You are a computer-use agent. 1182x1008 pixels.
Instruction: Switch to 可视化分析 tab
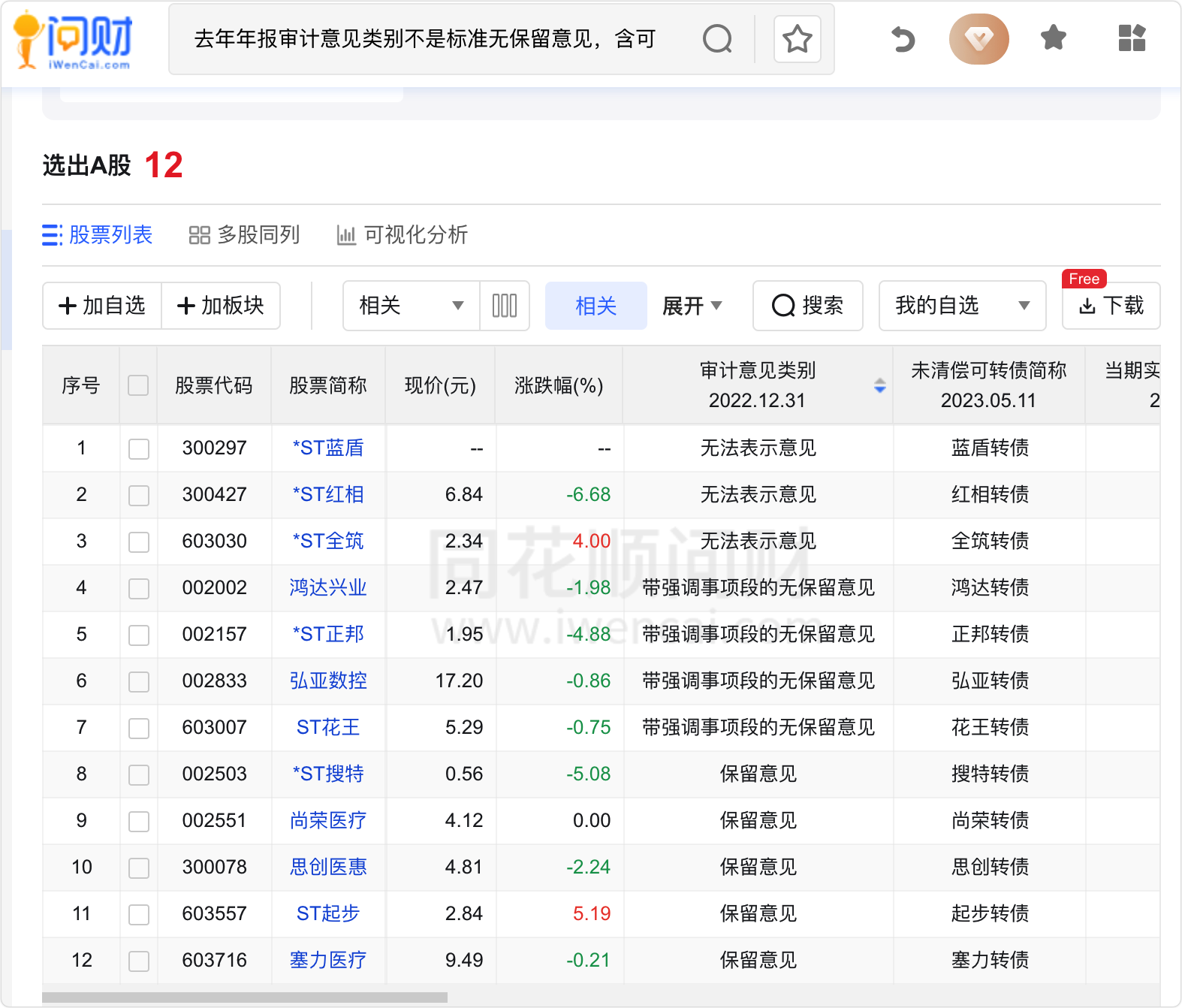click(x=402, y=235)
